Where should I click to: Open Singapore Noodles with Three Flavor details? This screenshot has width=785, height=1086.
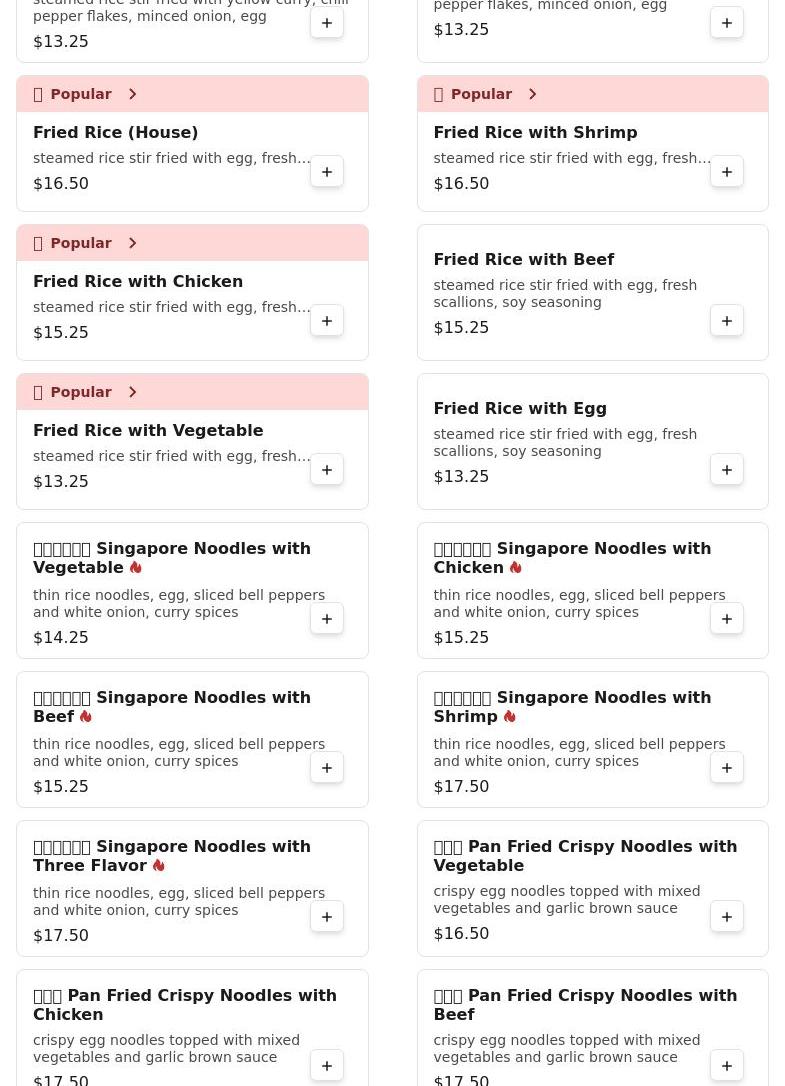coord(171,856)
